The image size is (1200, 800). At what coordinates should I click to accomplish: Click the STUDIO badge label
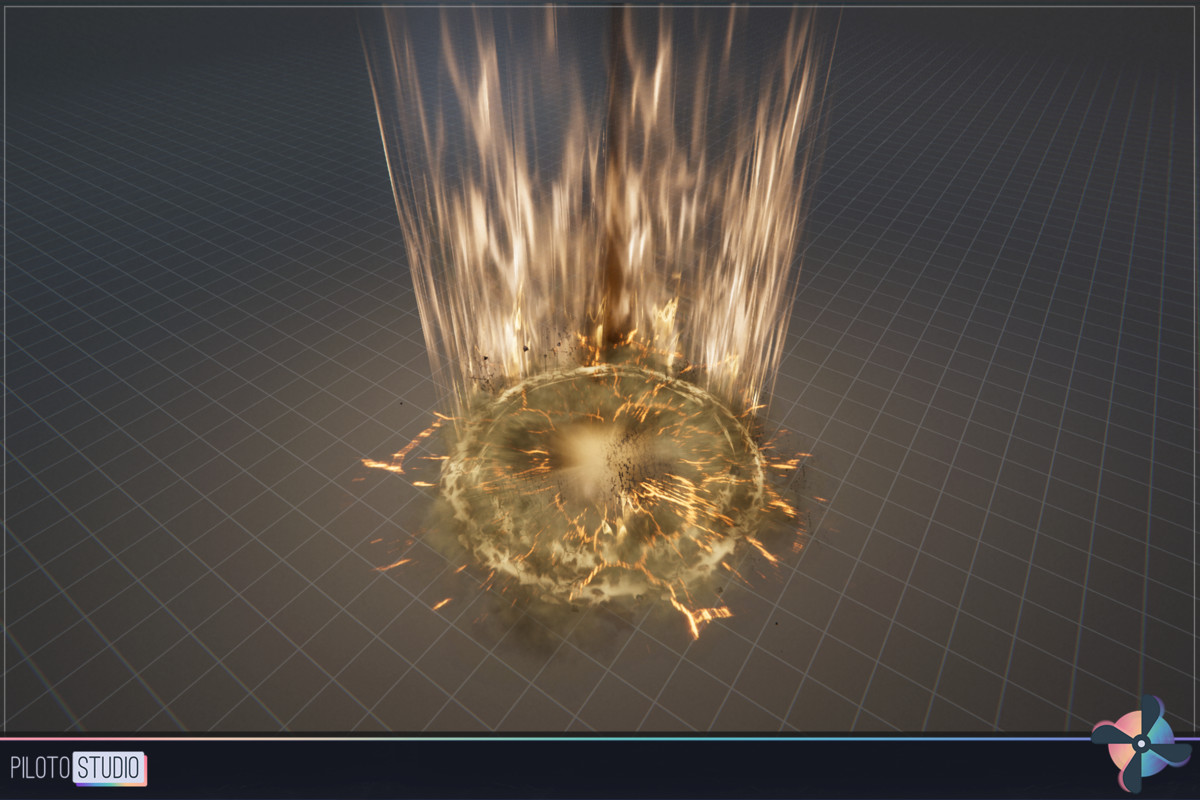108,766
